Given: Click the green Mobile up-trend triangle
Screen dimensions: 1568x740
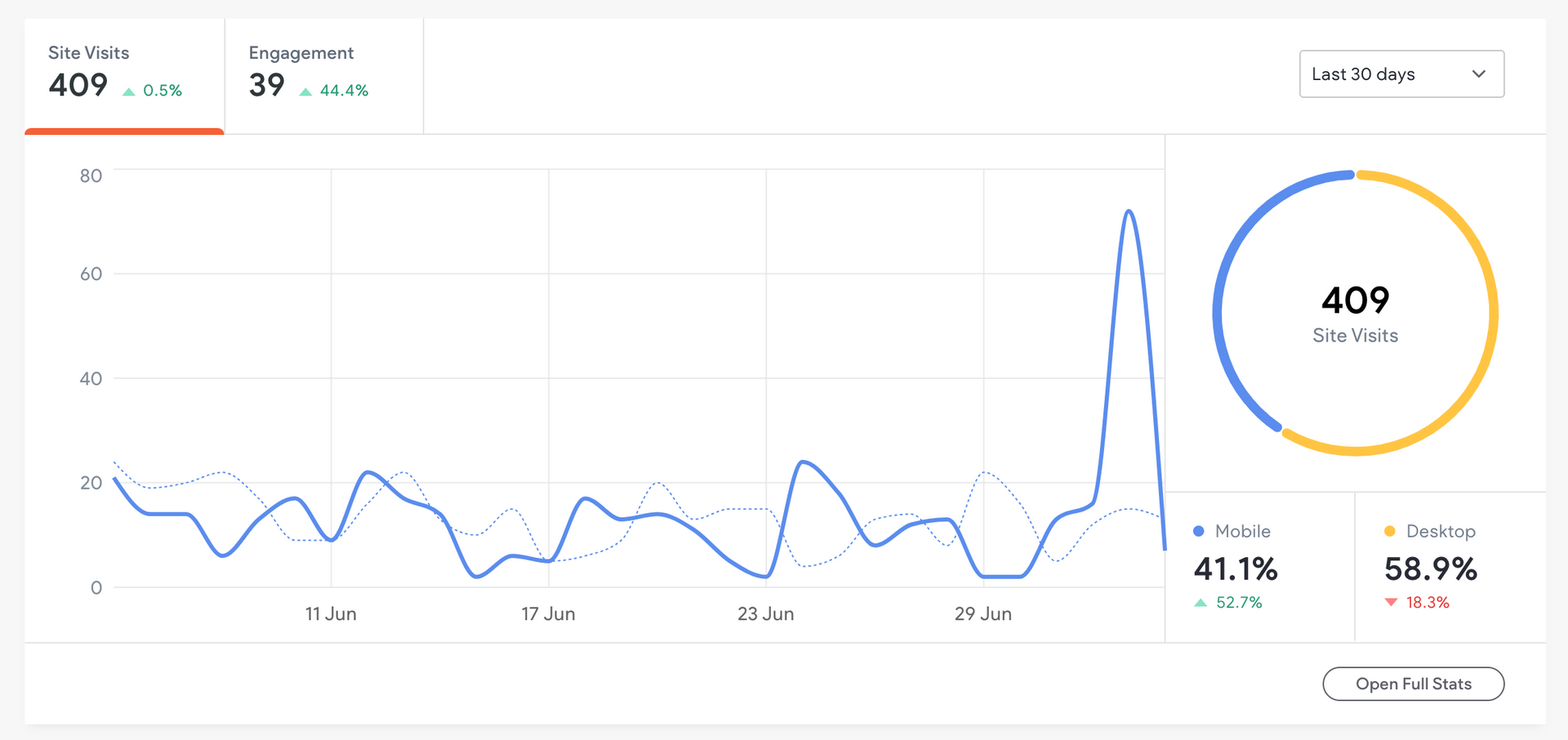Looking at the screenshot, I should [1200, 603].
